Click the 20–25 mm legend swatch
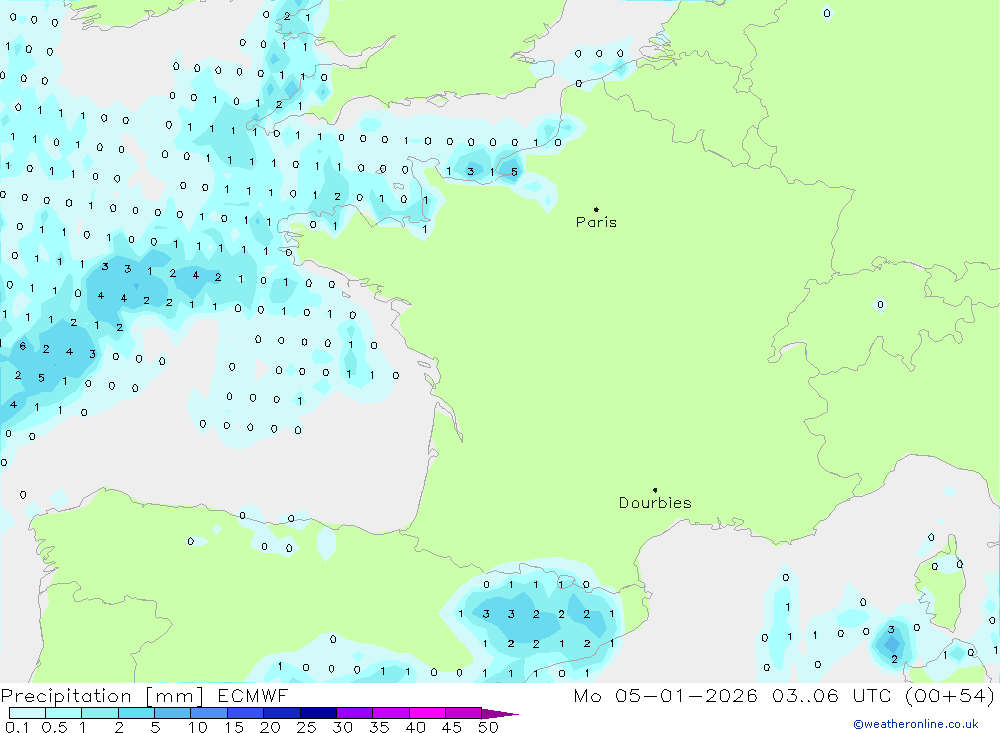This screenshot has width=1000, height=733. 282,713
